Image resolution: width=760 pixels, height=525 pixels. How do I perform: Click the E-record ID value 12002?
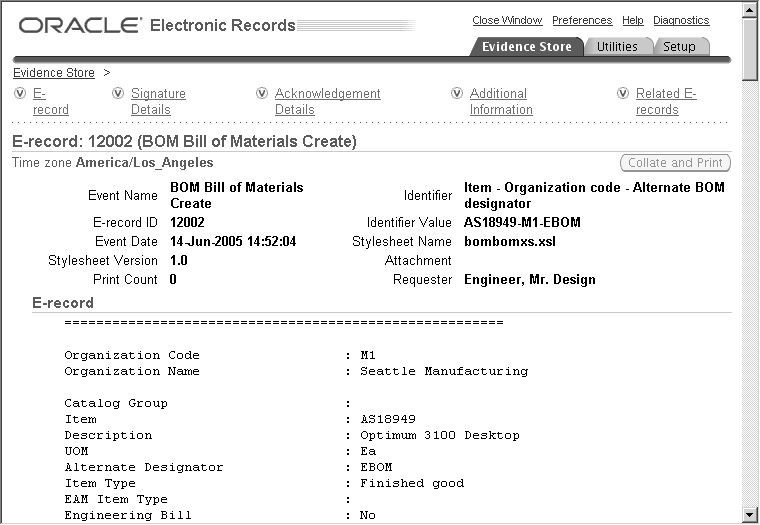pos(187,223)
